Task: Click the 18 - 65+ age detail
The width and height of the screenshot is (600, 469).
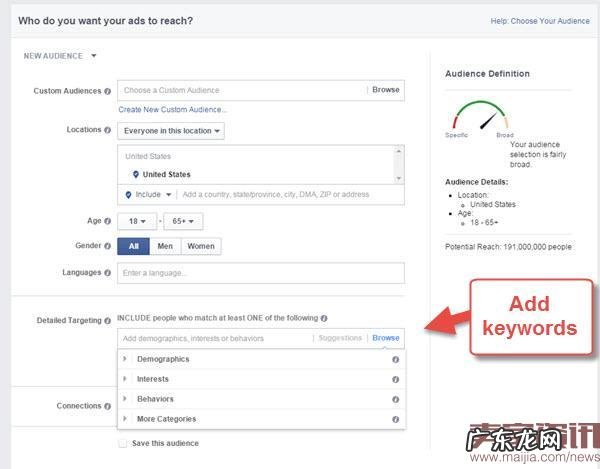Action: point(484,223)
